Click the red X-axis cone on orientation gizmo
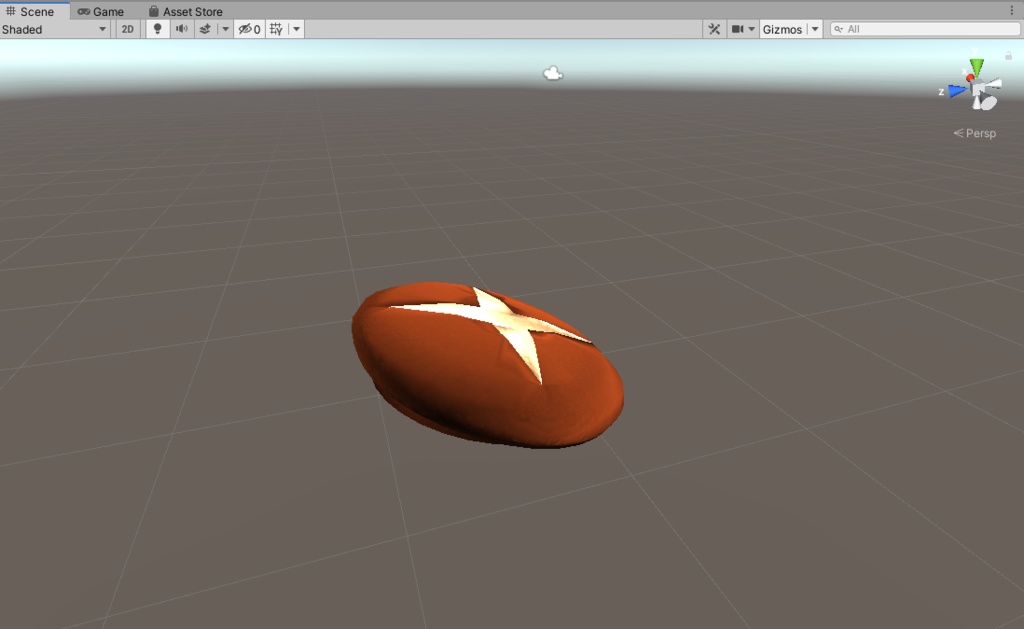This screenshot has width=1024, height=629. 970,78
